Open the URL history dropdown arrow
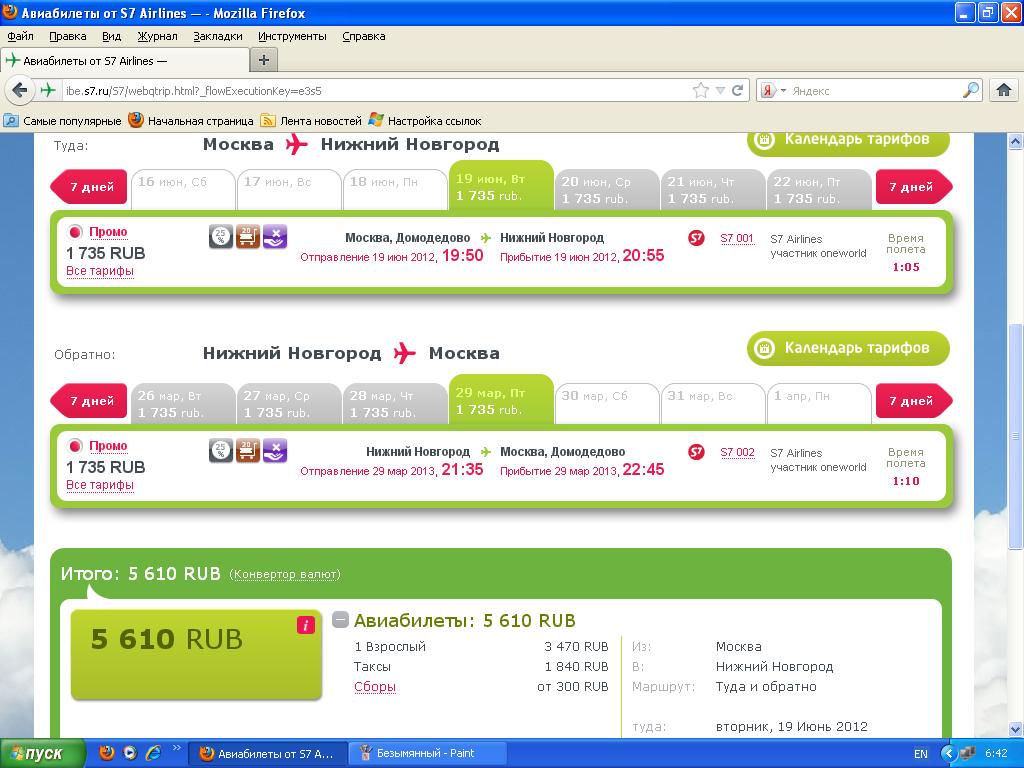 [x=720, y=90]
